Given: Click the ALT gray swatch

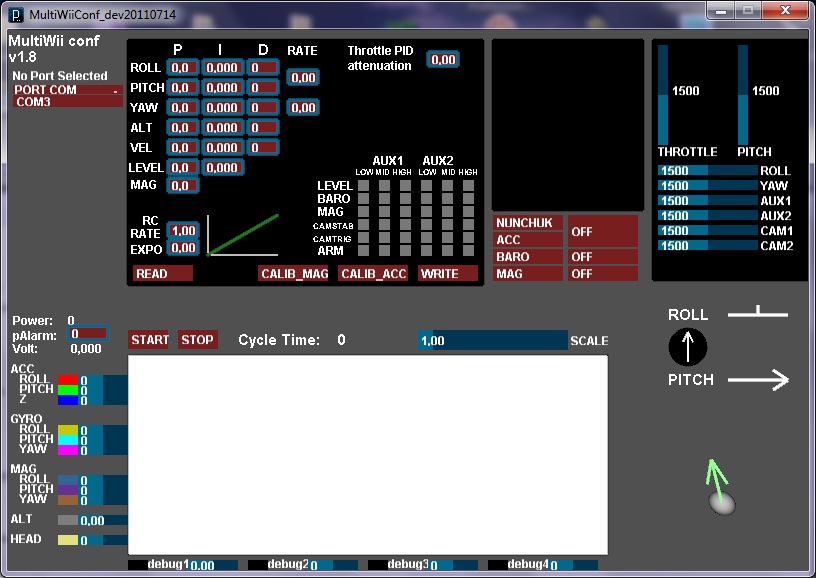Looking at the screenshot, I should [x=68, y=520].
